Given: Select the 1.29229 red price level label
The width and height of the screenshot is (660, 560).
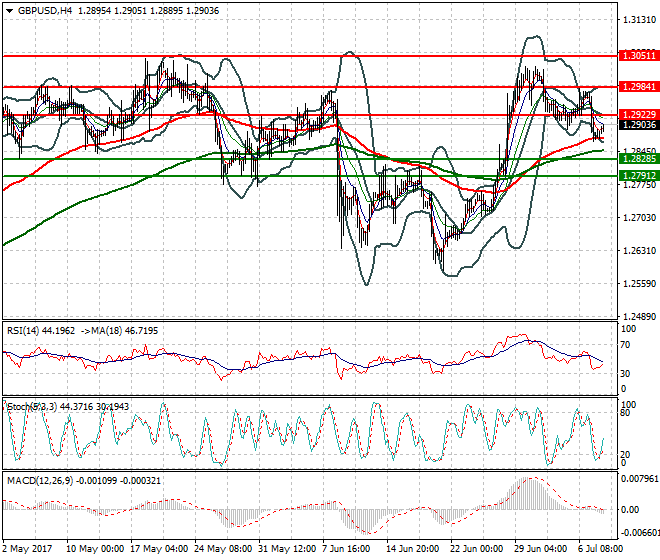Looking at the screenshot, I should pyautogui.click(x=639, y=115).
